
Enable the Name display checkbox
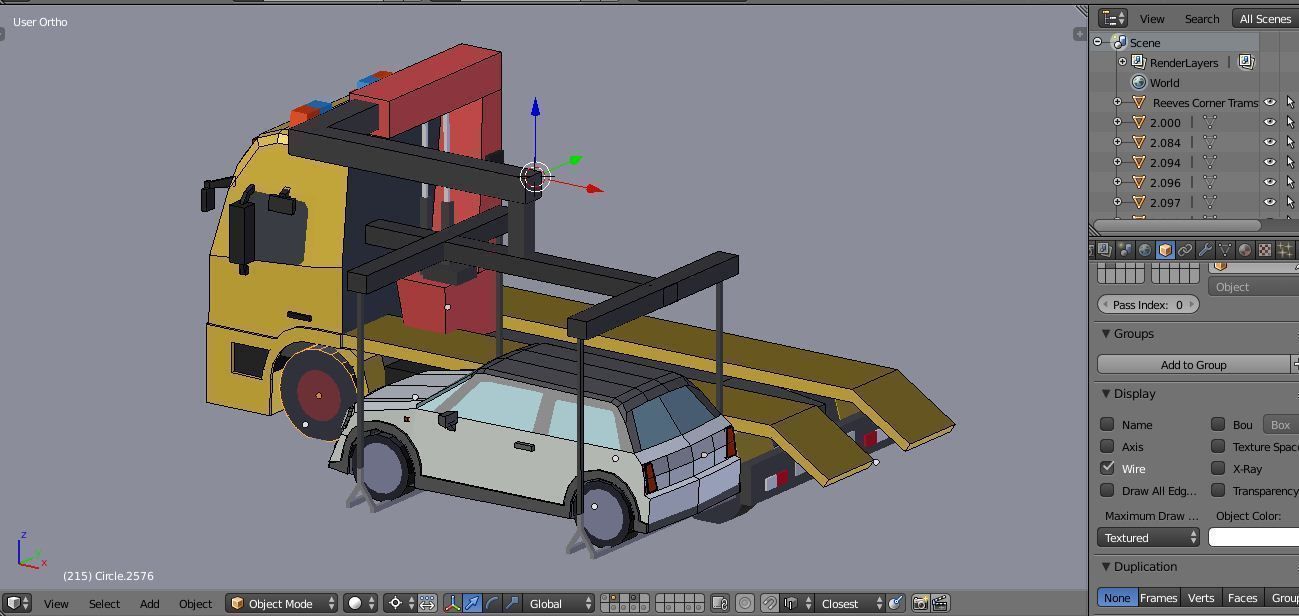(1107, 424)
